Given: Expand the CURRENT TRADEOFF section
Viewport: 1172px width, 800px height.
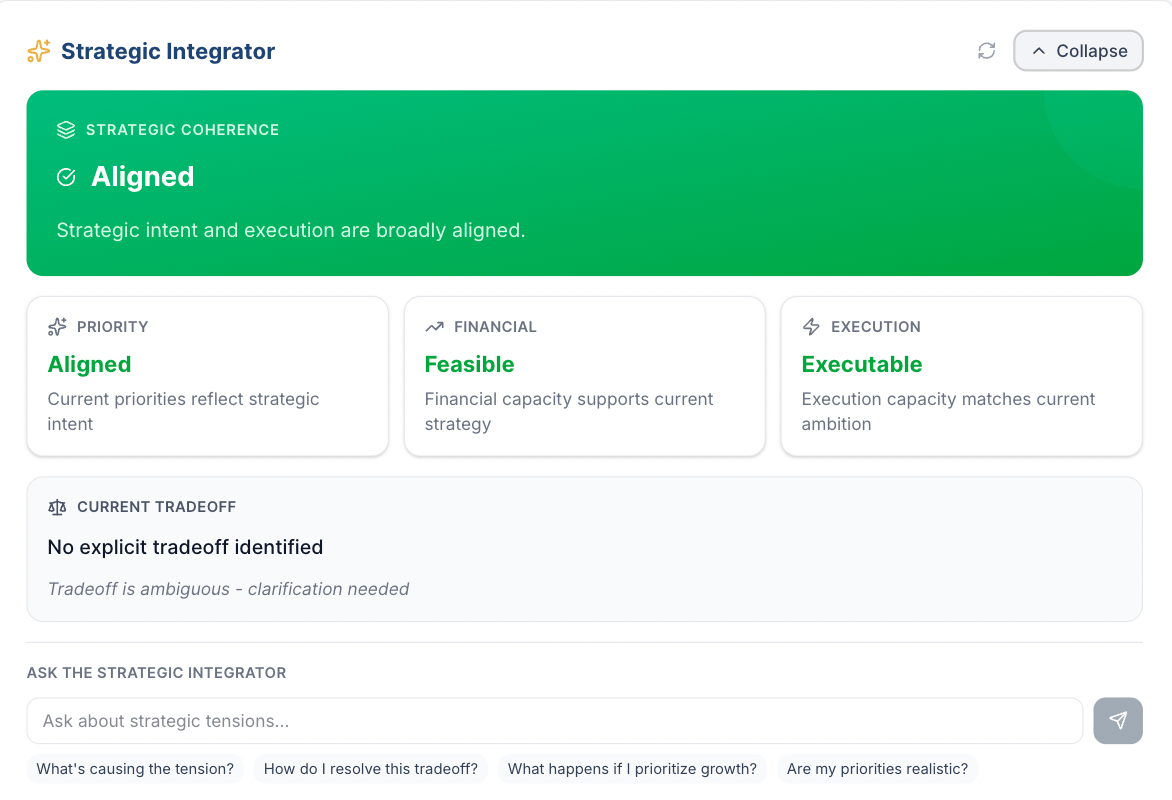Looking at the screenshot, I should pos(585,548).
